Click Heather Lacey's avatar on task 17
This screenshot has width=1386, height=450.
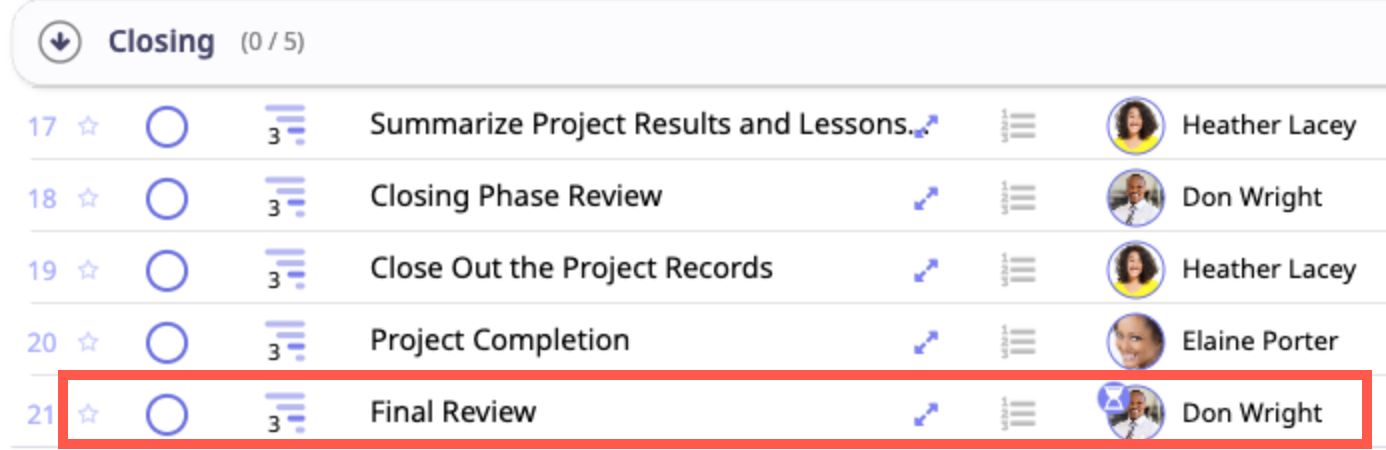click(x=1135, y=126)
